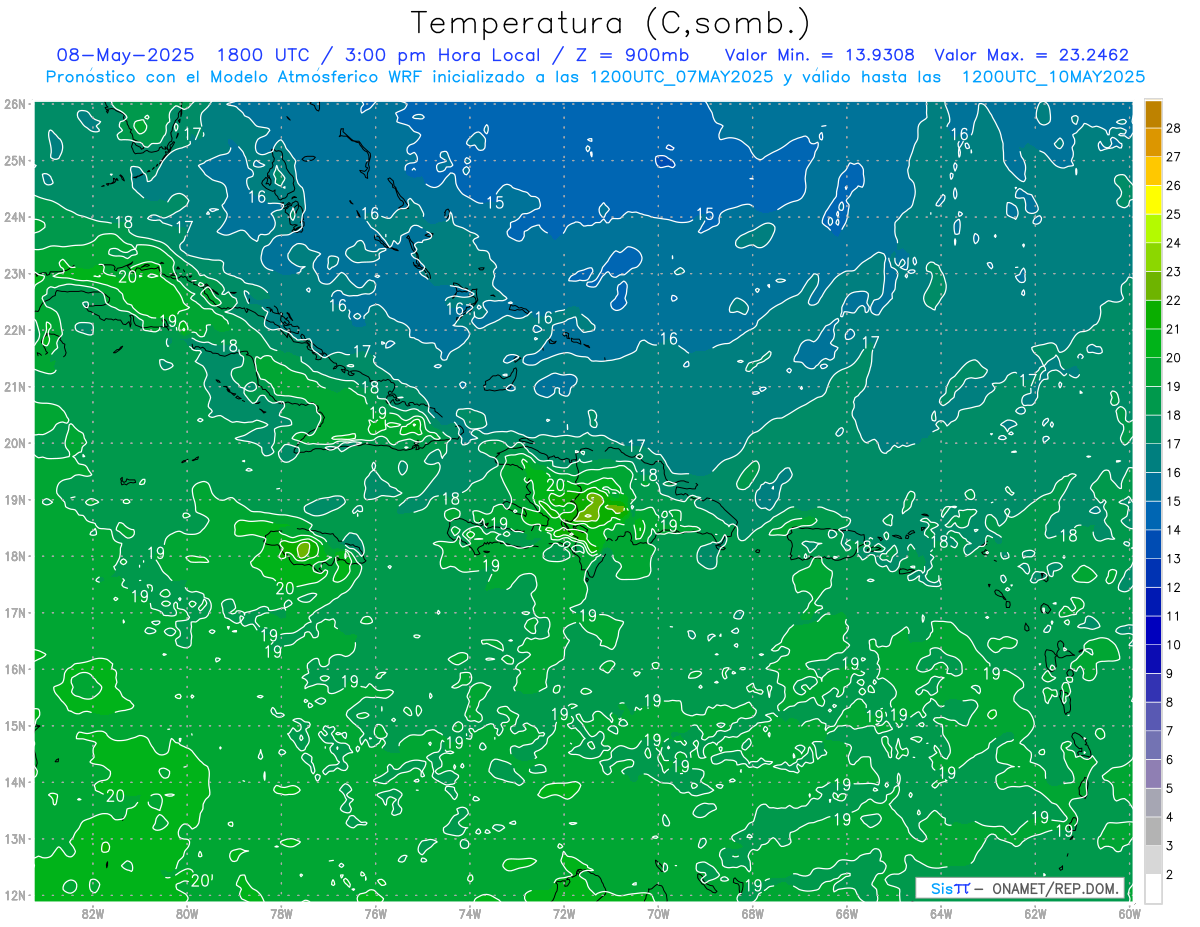Click colorbar scale value "27"

(x=1173, y=157)
